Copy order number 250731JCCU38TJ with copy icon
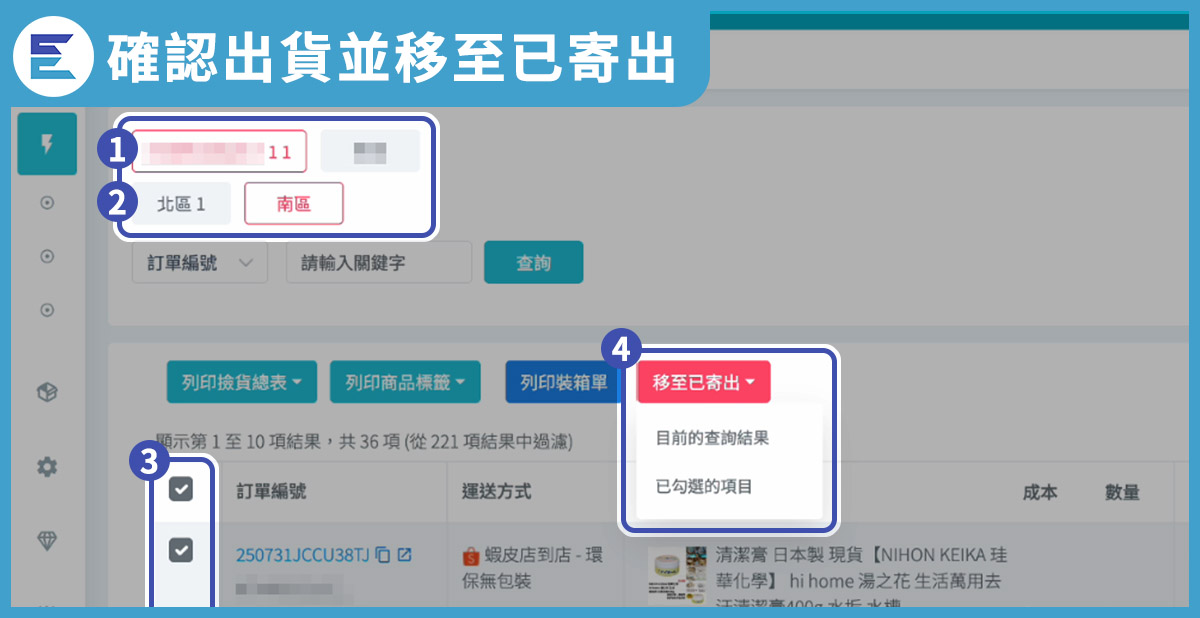 [383, 555]
